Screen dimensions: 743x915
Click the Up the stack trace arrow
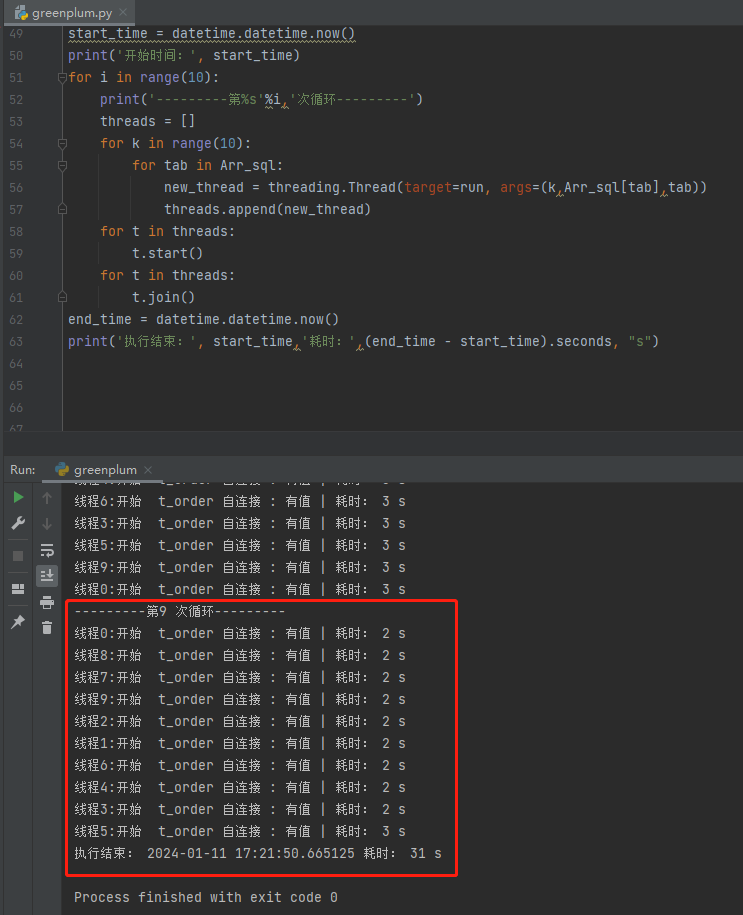(47, 498)
